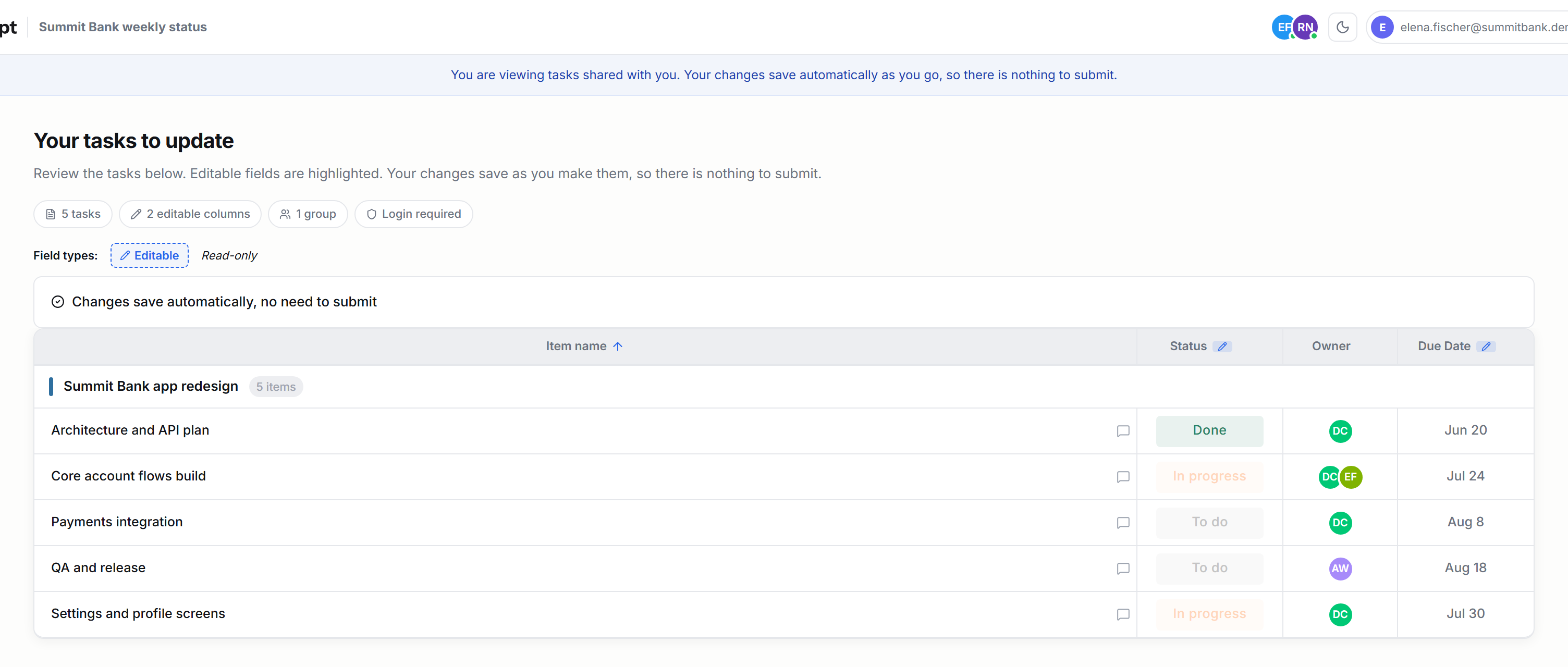Click the RN collaborator avatar in header
This screenshot has height=667, width=1568.
pyautogui.click(x=1305, y=28)
